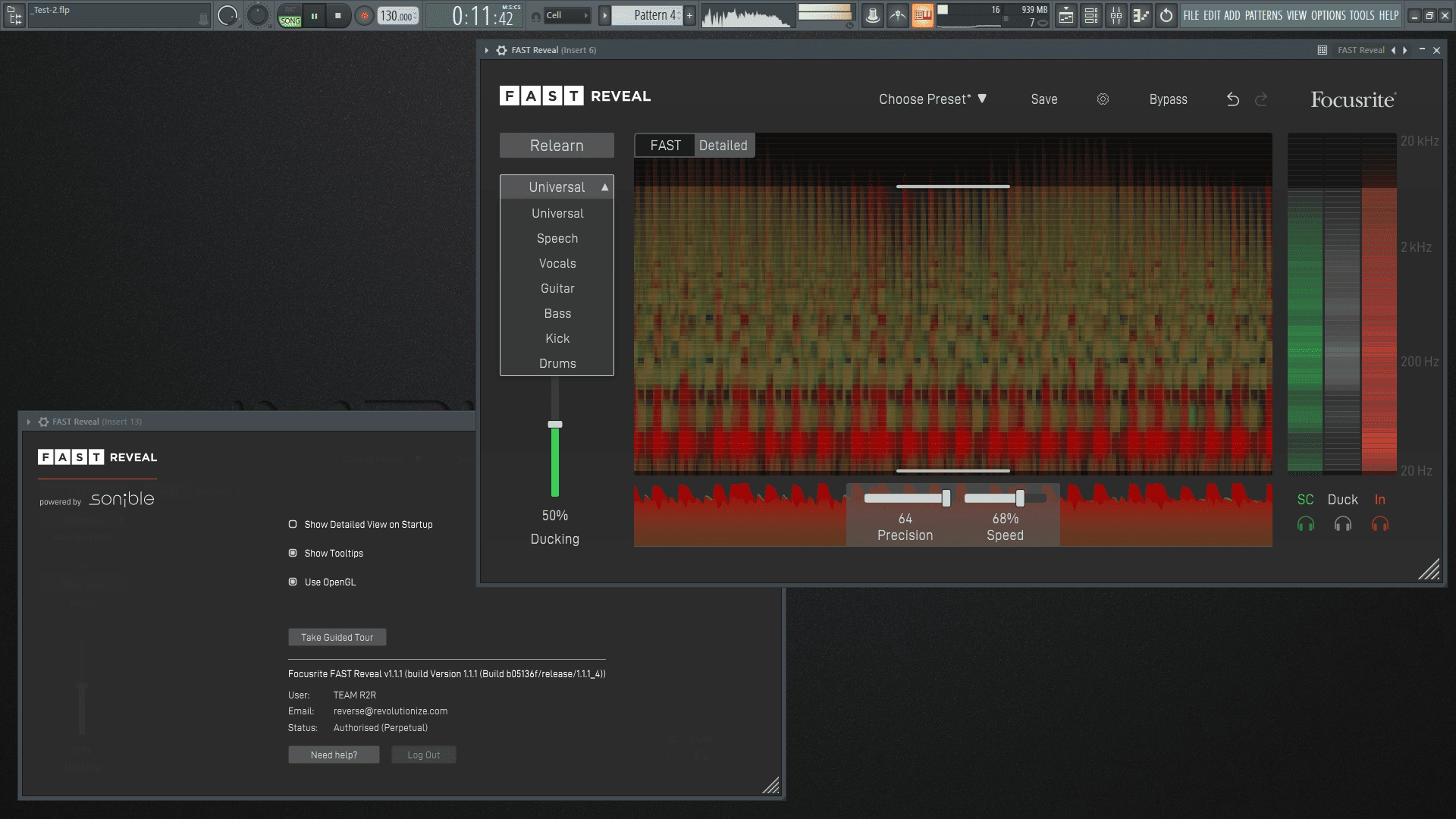
Task: Click the Relearn button
Action: 557,146
